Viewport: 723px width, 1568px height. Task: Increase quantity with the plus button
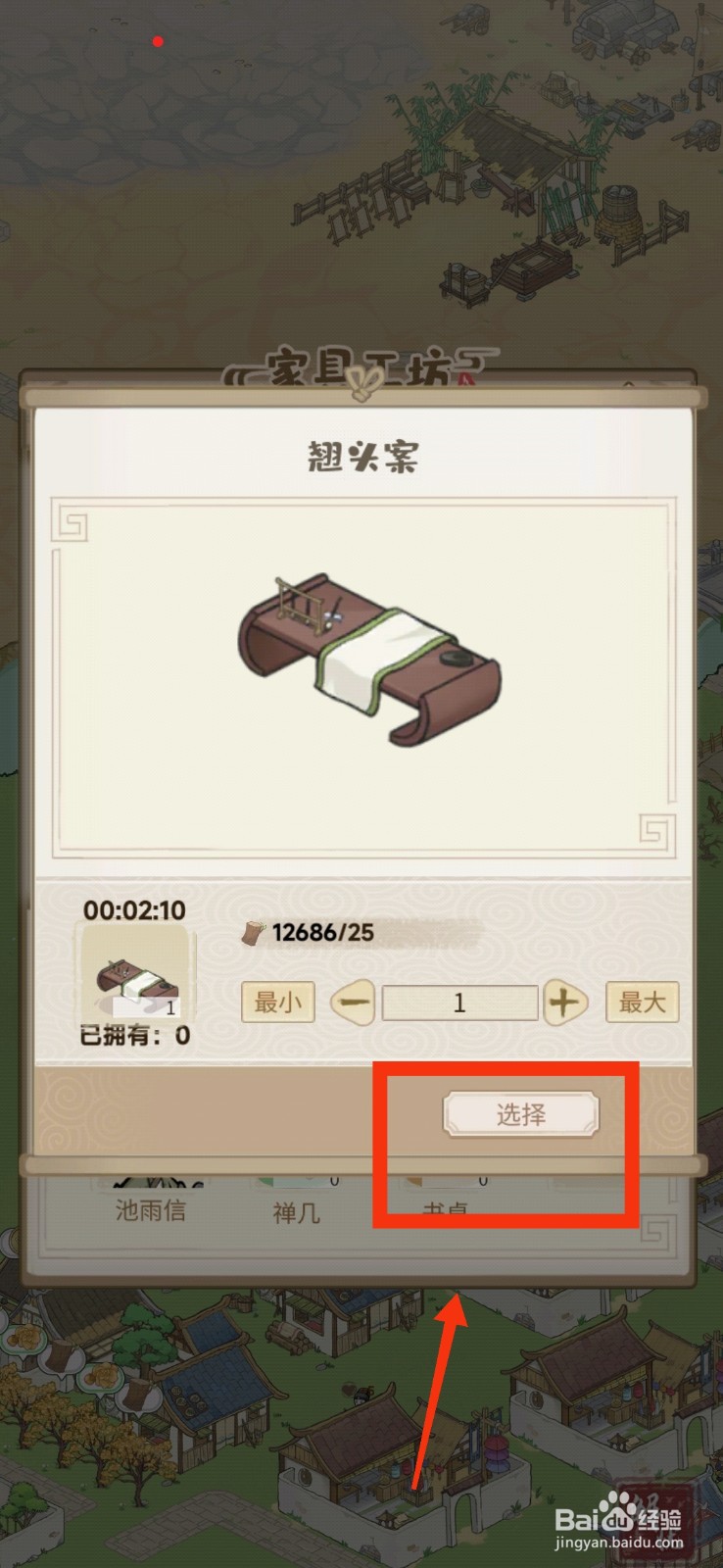click(564, 1003)
